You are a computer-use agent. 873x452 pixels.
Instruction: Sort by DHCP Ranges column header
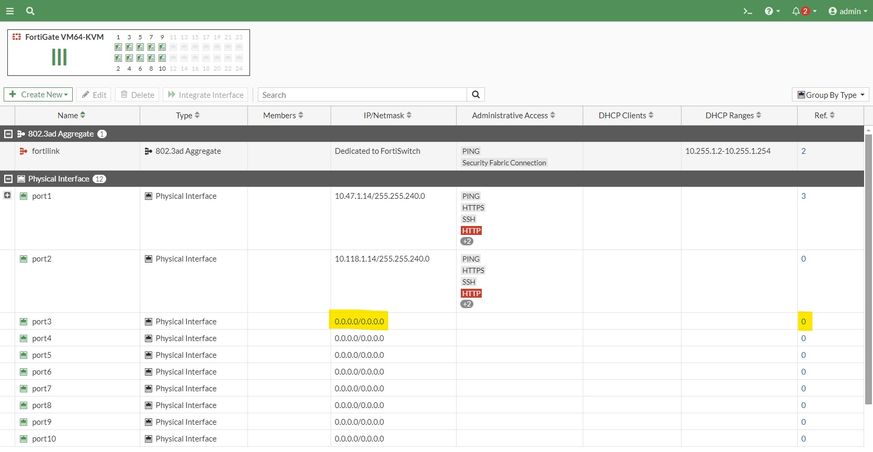coord(733,115)
